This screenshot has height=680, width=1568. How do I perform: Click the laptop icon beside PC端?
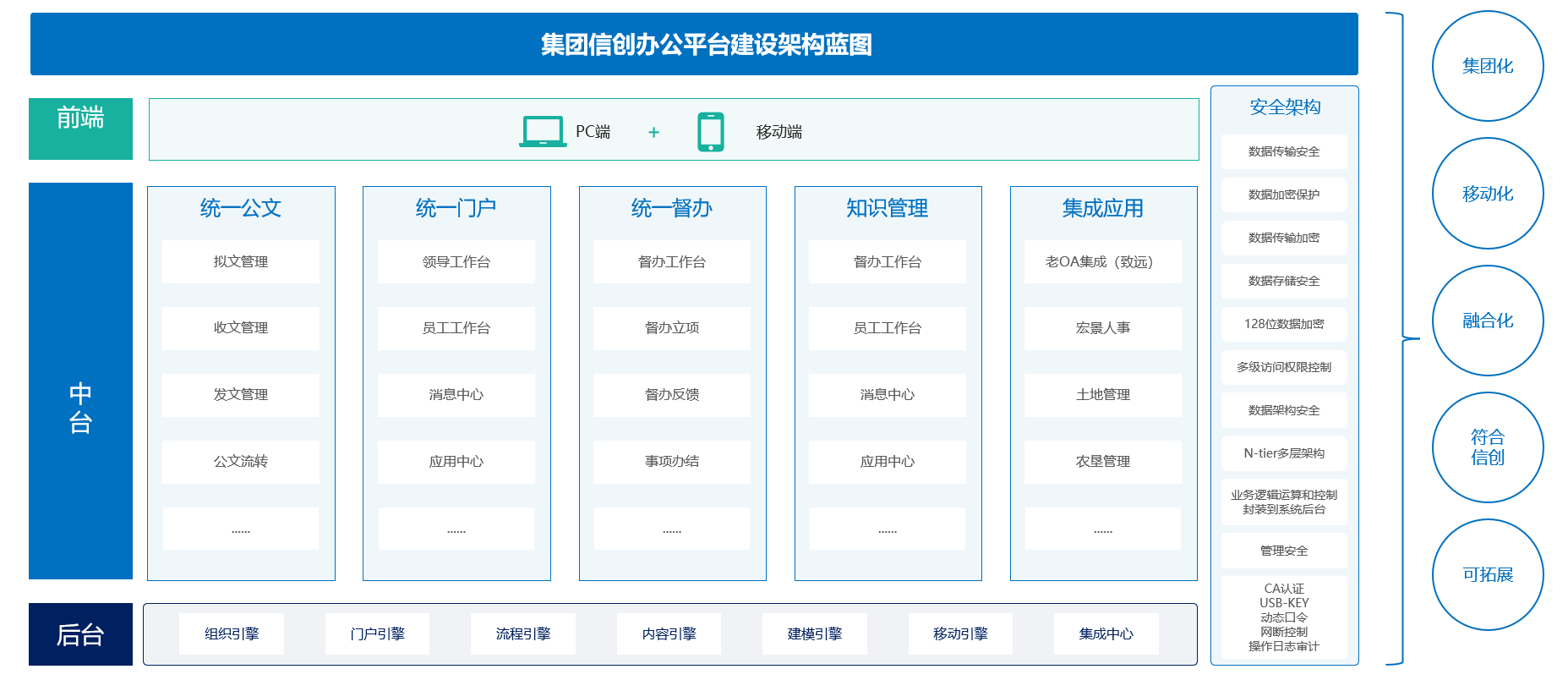(543, 131)
